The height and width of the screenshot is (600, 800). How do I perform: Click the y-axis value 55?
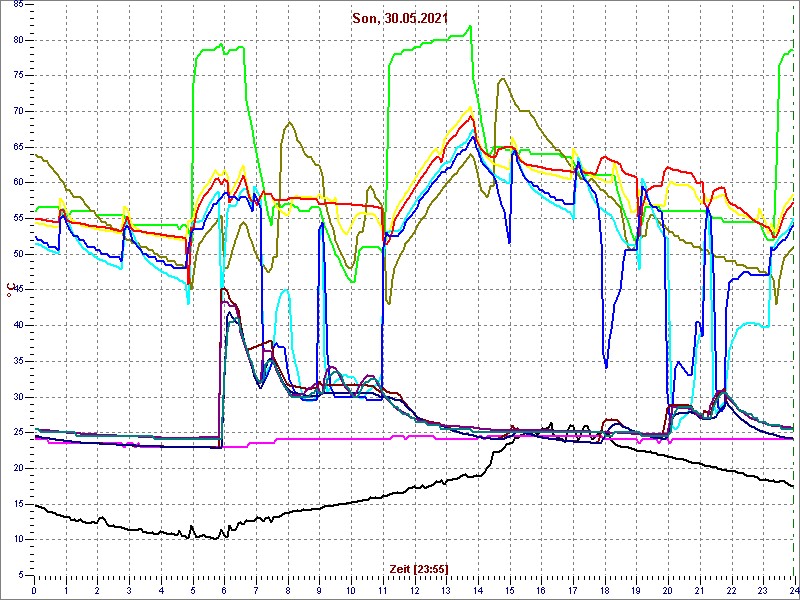click(18, 218)
